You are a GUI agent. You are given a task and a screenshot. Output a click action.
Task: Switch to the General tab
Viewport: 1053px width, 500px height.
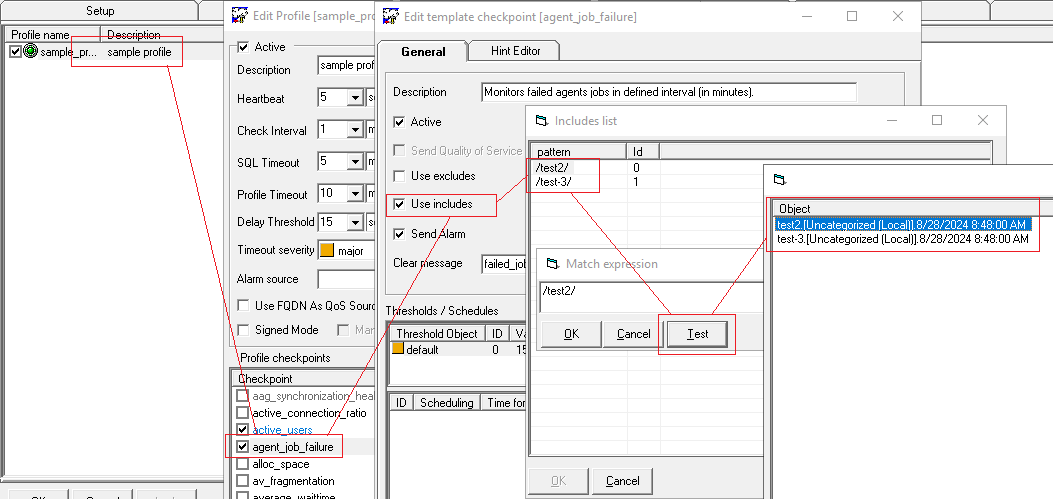click(x=423, y=51)
